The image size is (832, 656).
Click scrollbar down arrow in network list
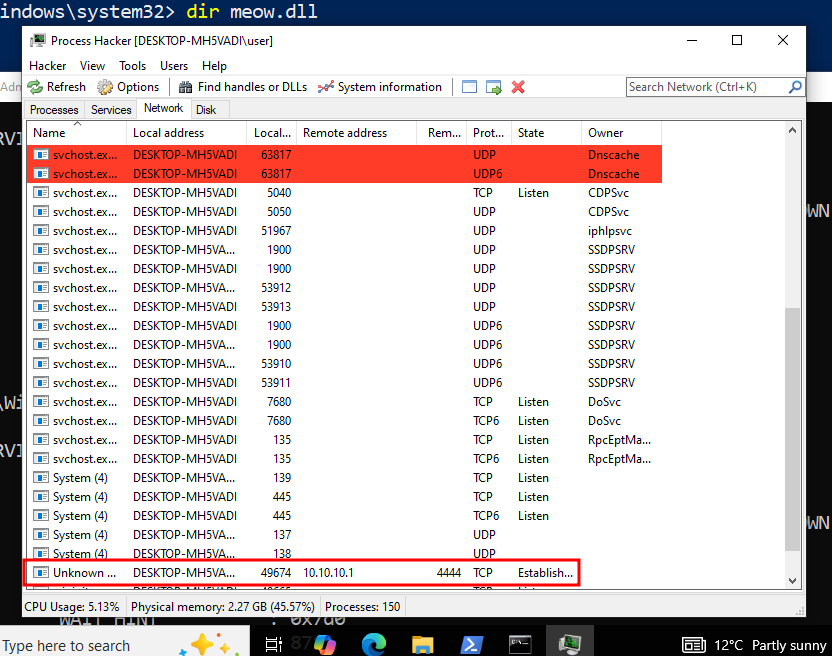[792, 581]
